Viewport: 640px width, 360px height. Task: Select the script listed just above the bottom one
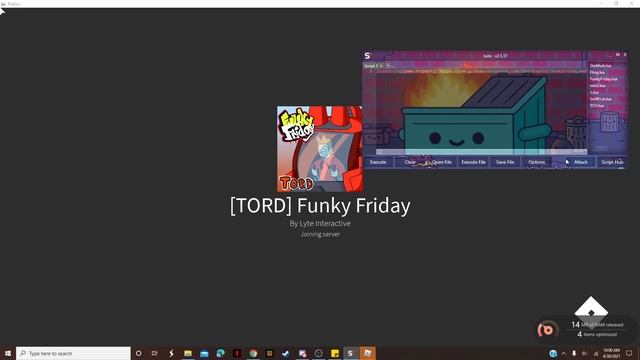tap(600, 99)
